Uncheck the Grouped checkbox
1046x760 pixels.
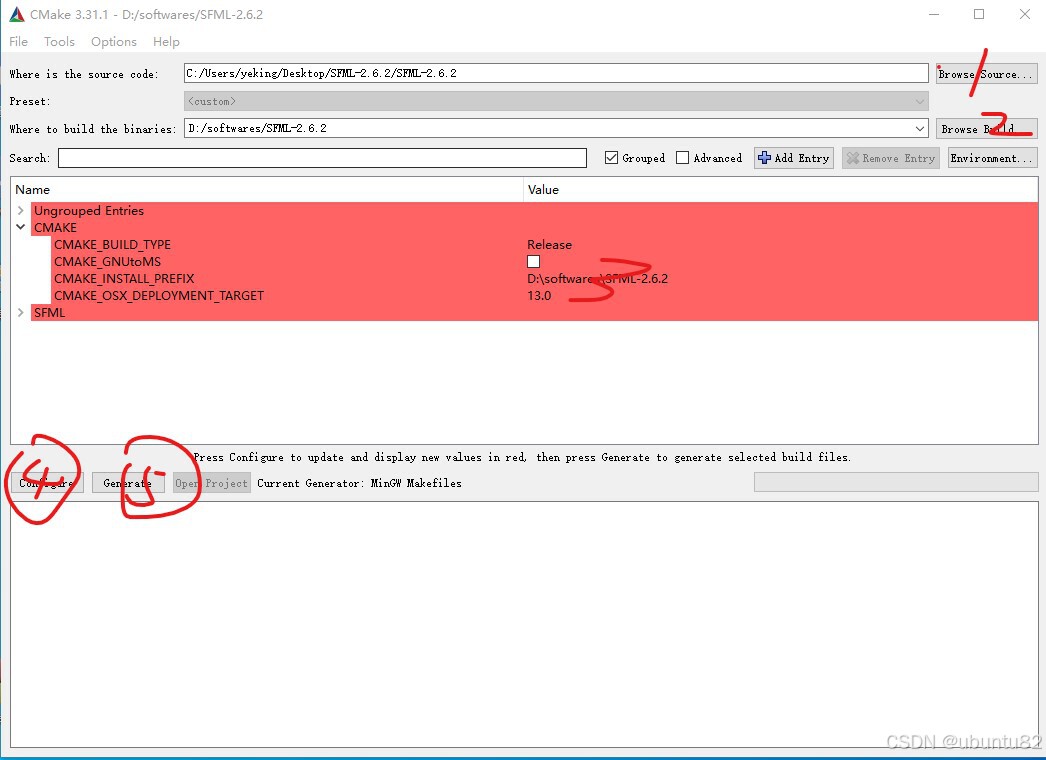point(611,158)
